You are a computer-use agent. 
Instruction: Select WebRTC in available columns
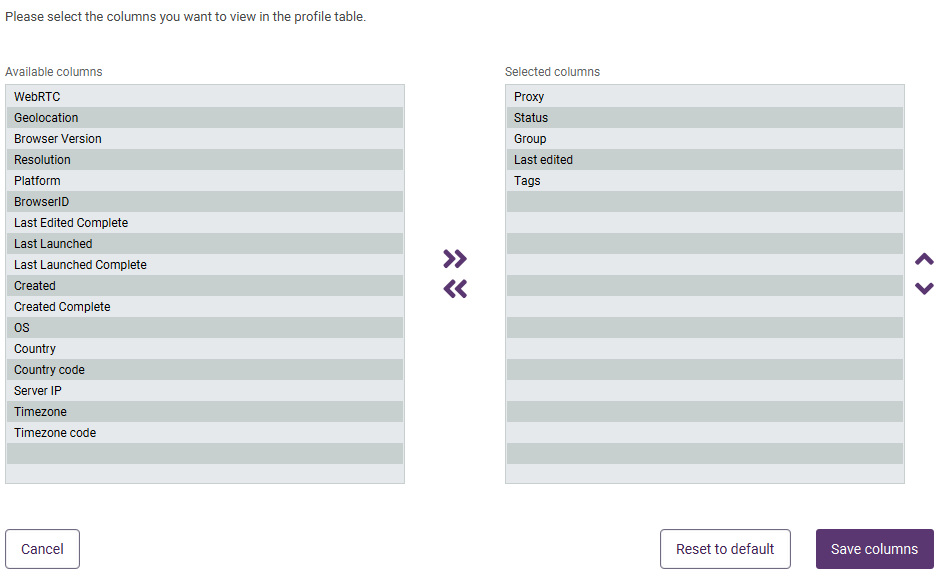(205, 97)
